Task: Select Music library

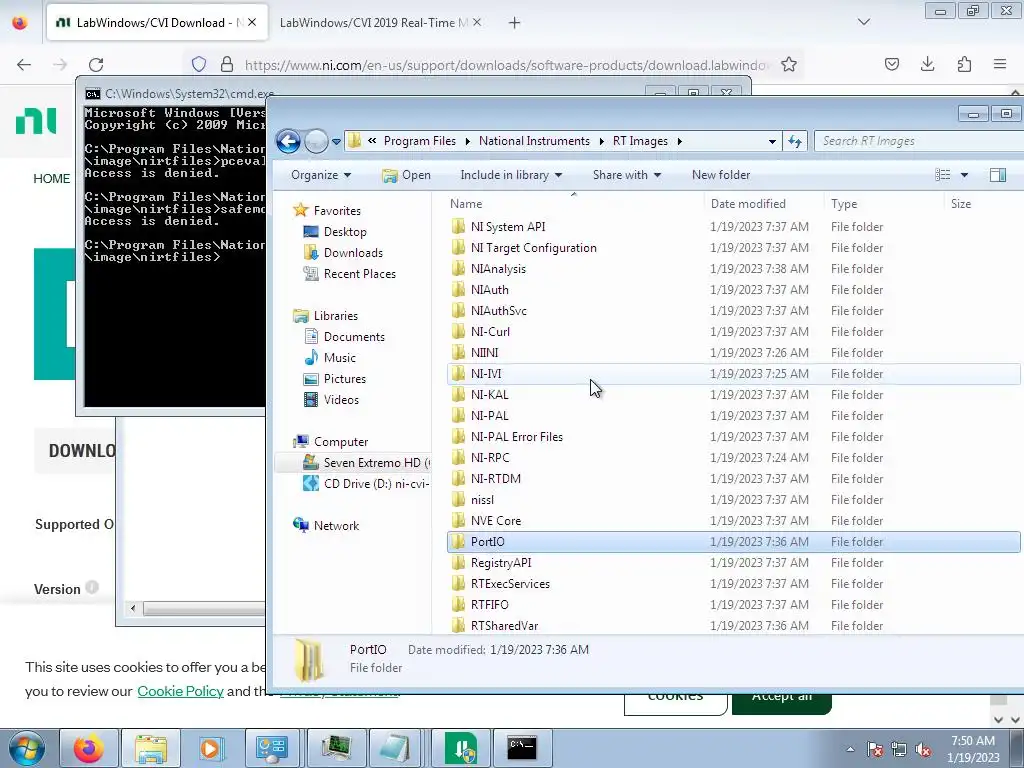Action: point(340,358)
